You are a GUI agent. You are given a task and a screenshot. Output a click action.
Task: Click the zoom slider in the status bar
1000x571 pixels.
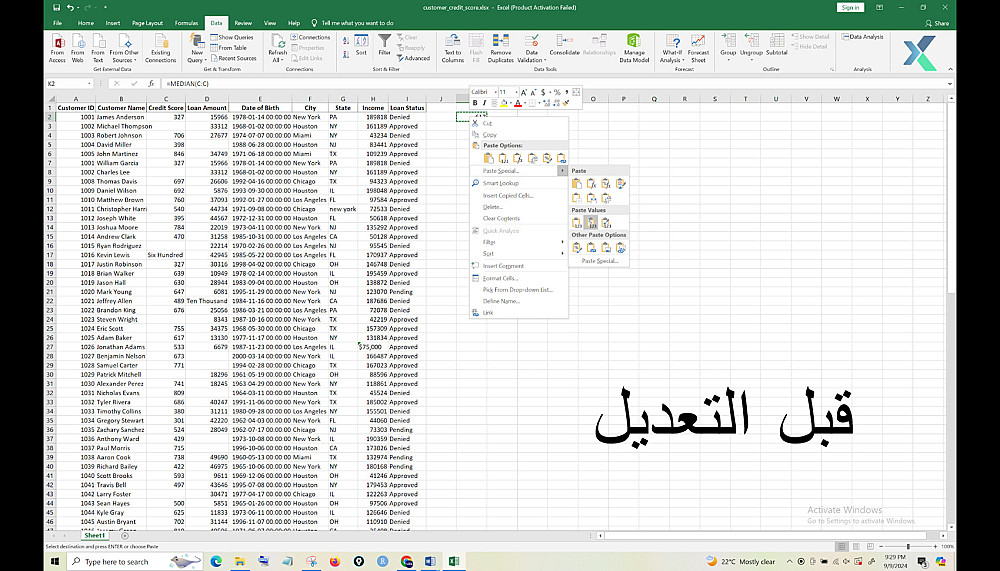click(908, 547)
